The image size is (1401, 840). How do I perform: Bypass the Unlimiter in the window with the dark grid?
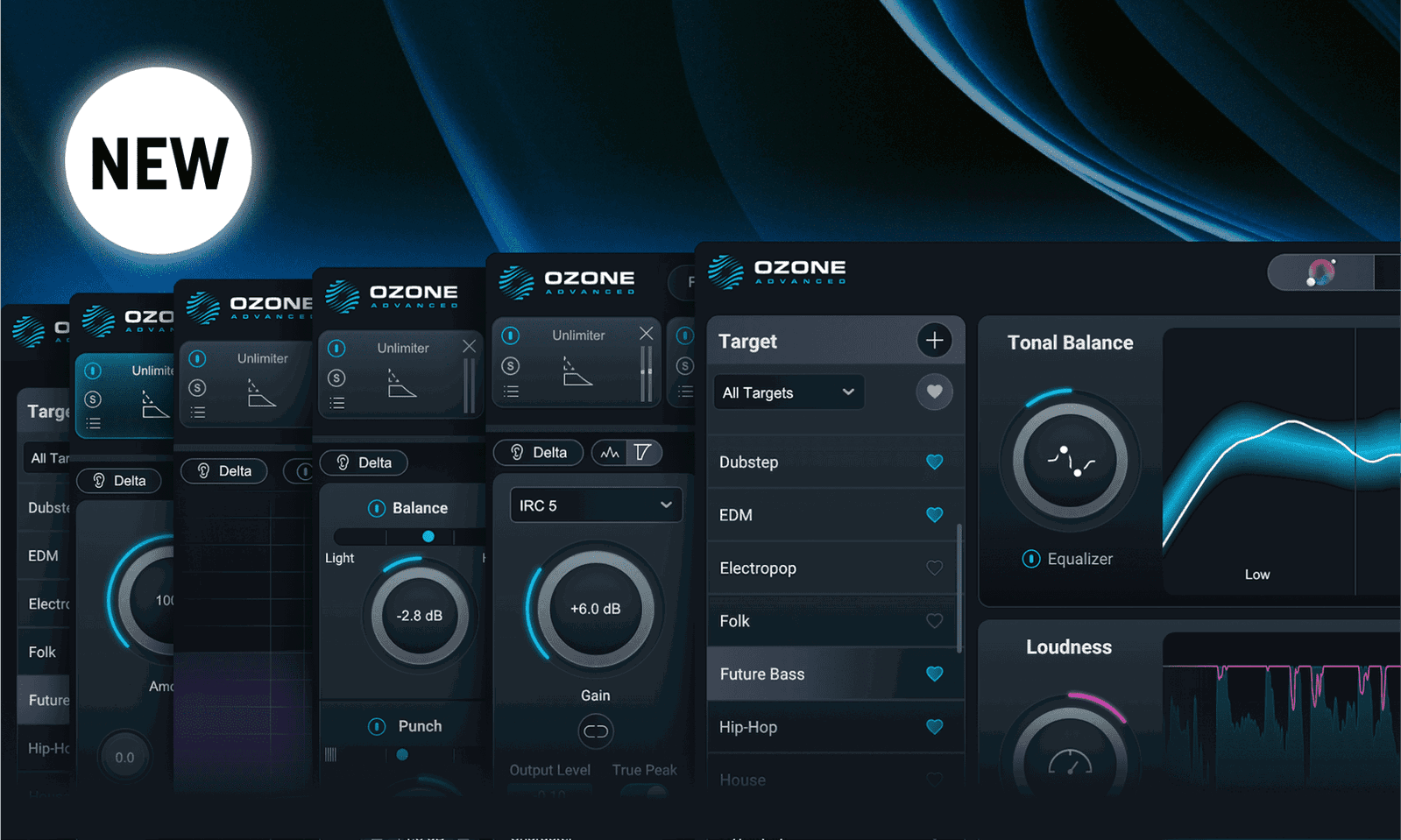(198, 358)
